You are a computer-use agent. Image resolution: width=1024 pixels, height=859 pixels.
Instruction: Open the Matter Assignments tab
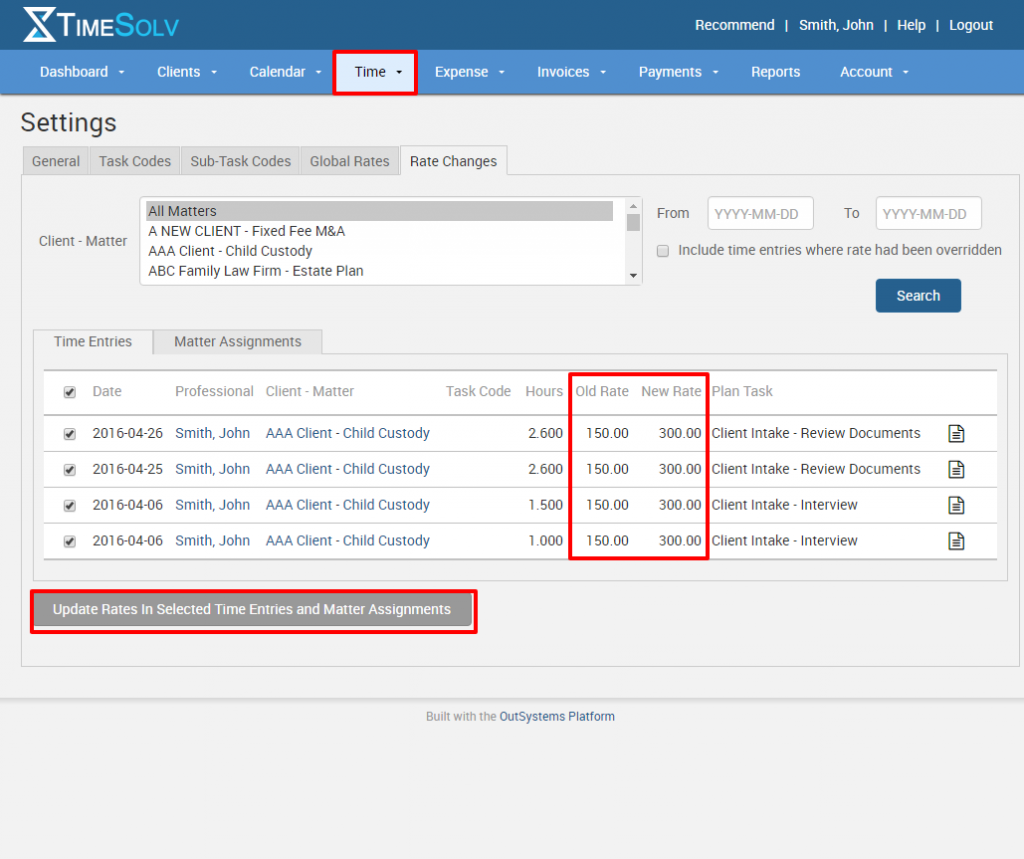(237, 342)
